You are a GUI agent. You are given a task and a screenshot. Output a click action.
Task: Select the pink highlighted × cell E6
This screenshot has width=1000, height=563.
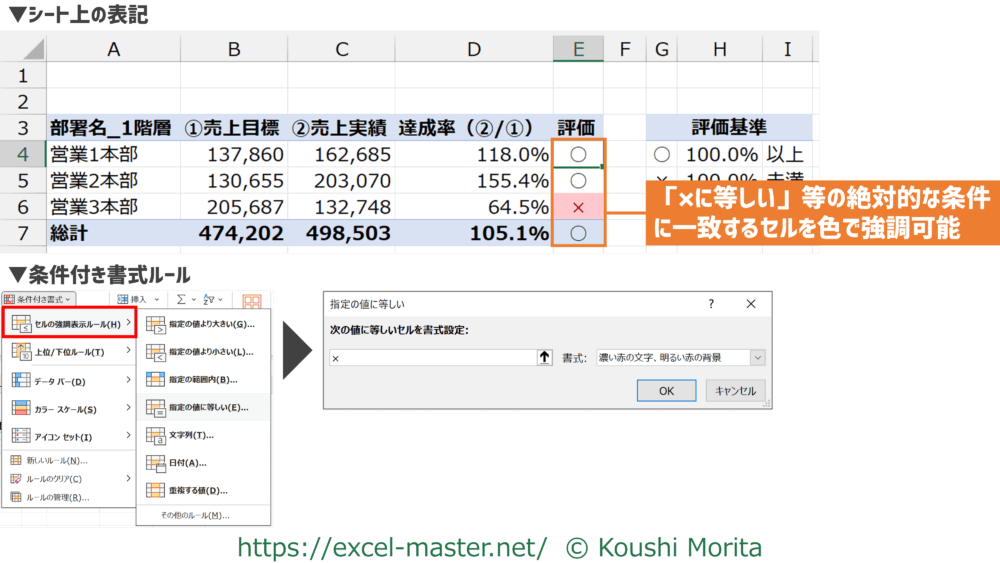click(577, 208)
